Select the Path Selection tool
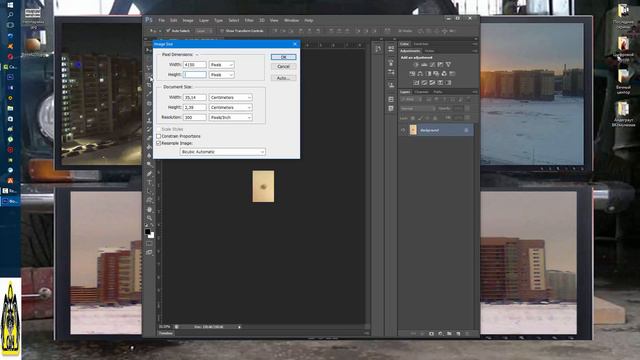The height and width of the screenshot is (360, 640). click(149, 191)
